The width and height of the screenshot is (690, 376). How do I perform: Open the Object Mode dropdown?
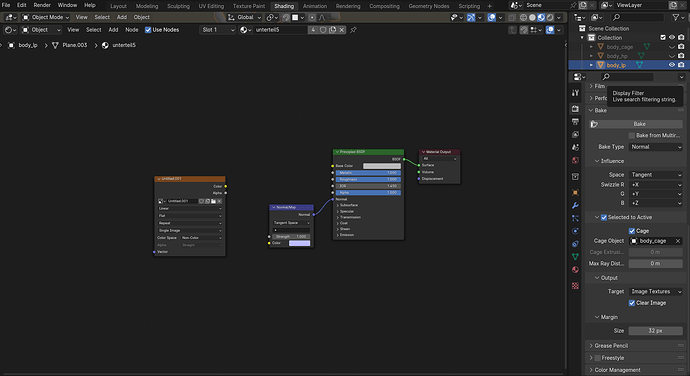[x=46, y=18]
